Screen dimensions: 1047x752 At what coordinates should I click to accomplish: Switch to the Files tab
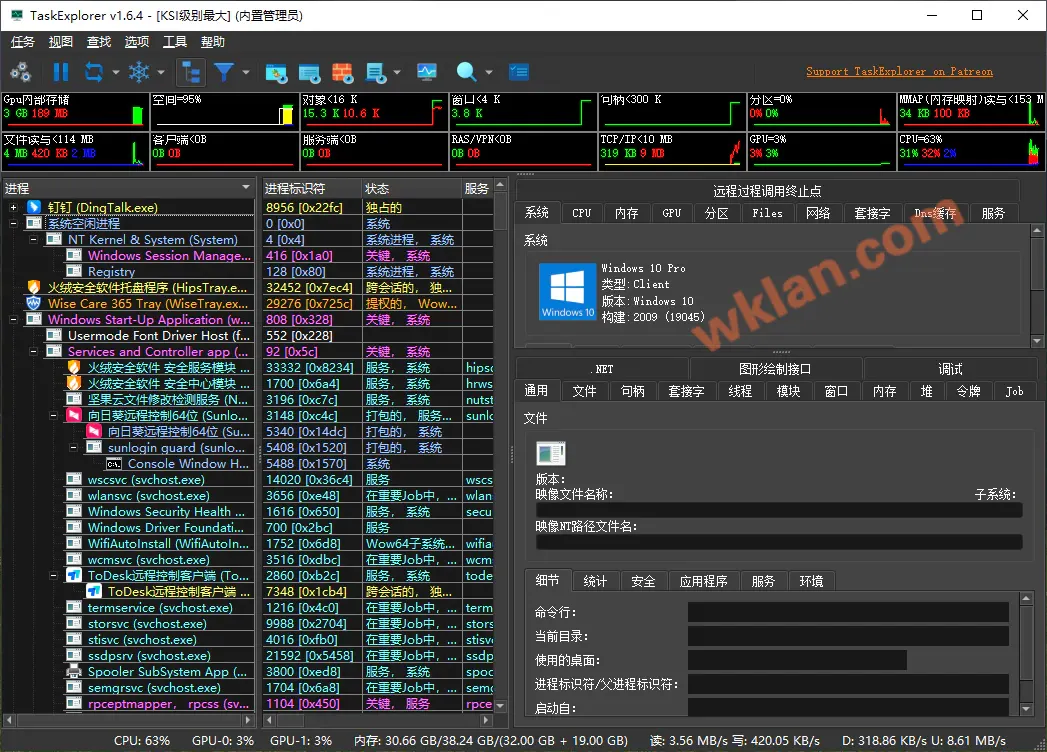767,213
